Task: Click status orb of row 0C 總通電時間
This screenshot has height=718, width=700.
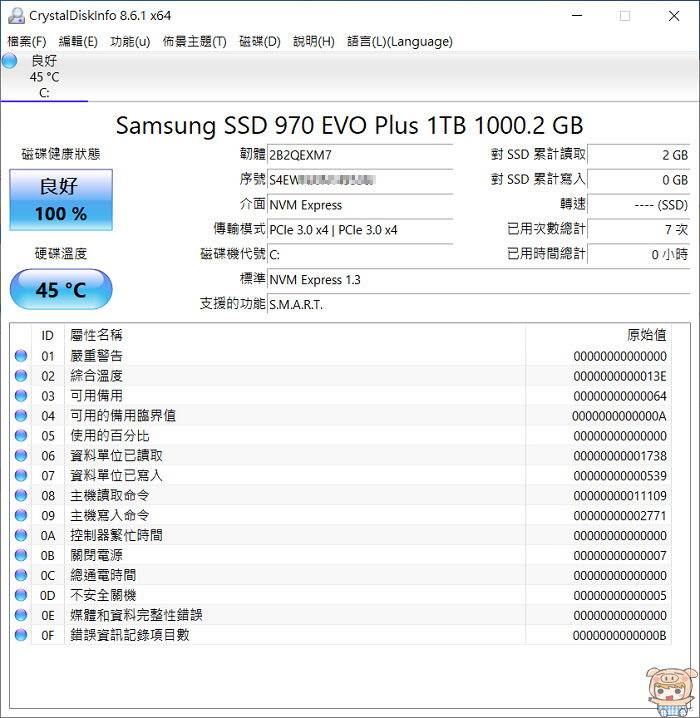Action: coord(21,575)
